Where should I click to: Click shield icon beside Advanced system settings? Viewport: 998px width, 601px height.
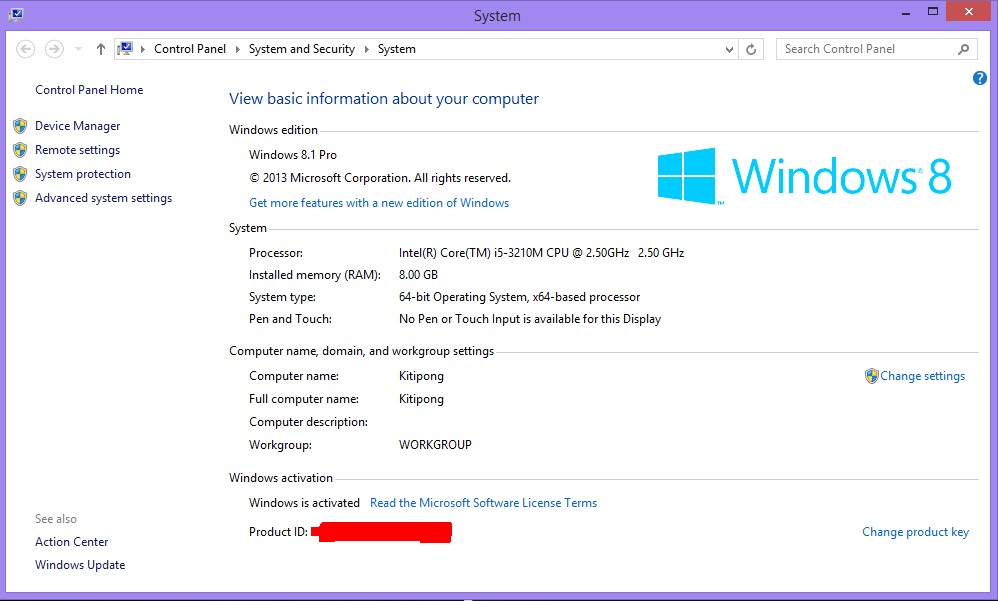click(x=20, y=198)
